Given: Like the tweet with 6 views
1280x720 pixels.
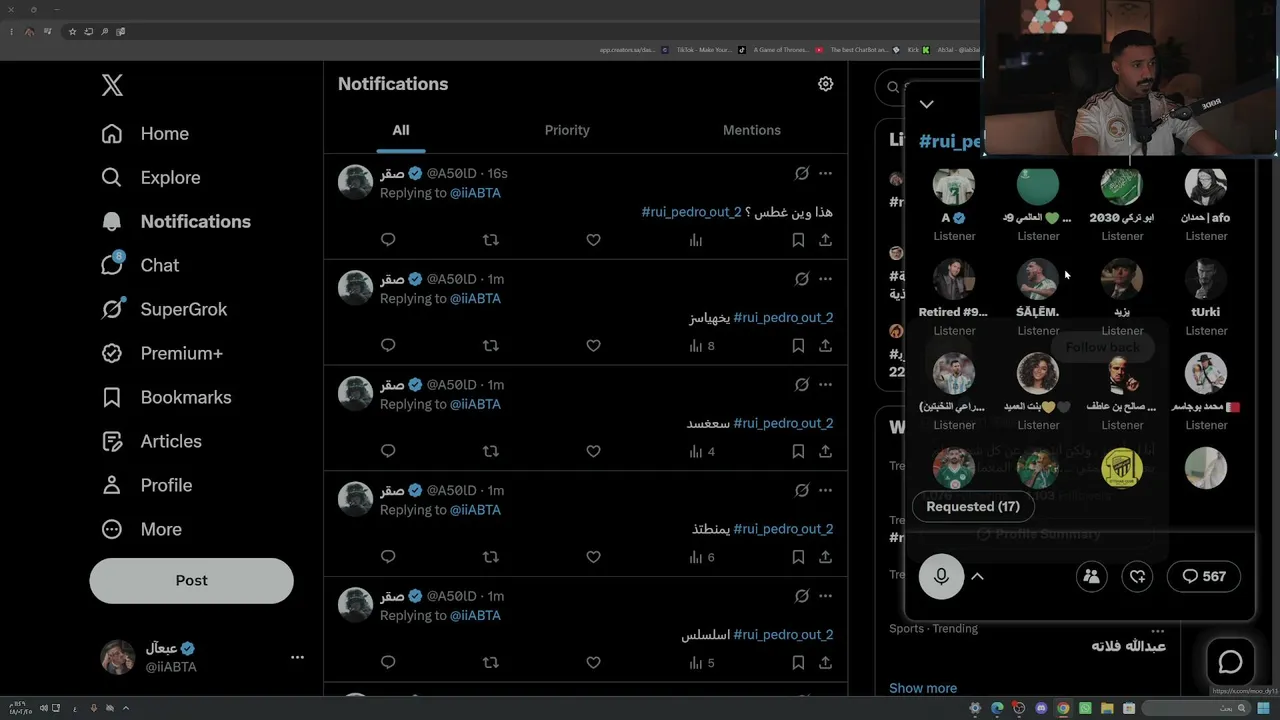Looking at the screenshot, I should click(x=593, y=557).
